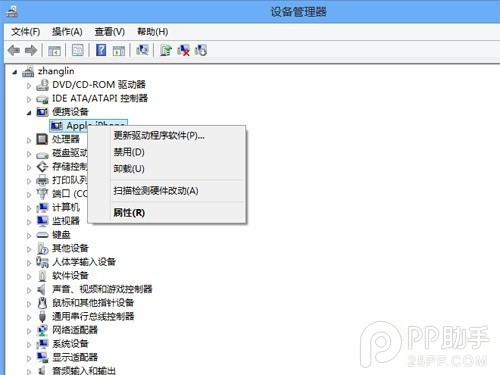Click the 其他设备 unknown device icon
This screenshot has height=375, width=500.
42,248
